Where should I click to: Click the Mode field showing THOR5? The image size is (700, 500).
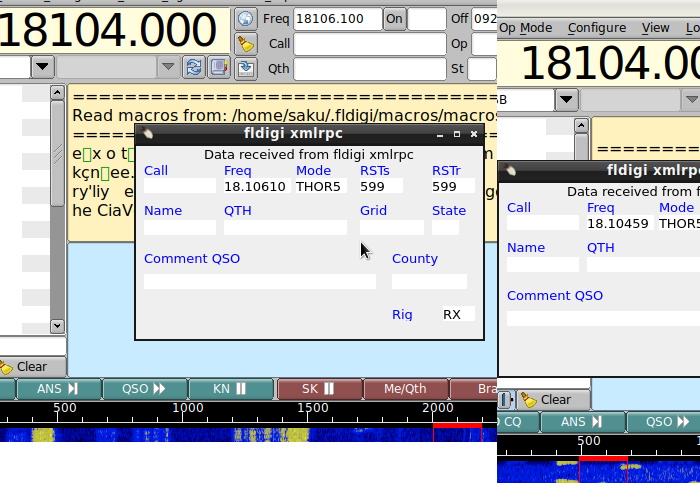321,186
